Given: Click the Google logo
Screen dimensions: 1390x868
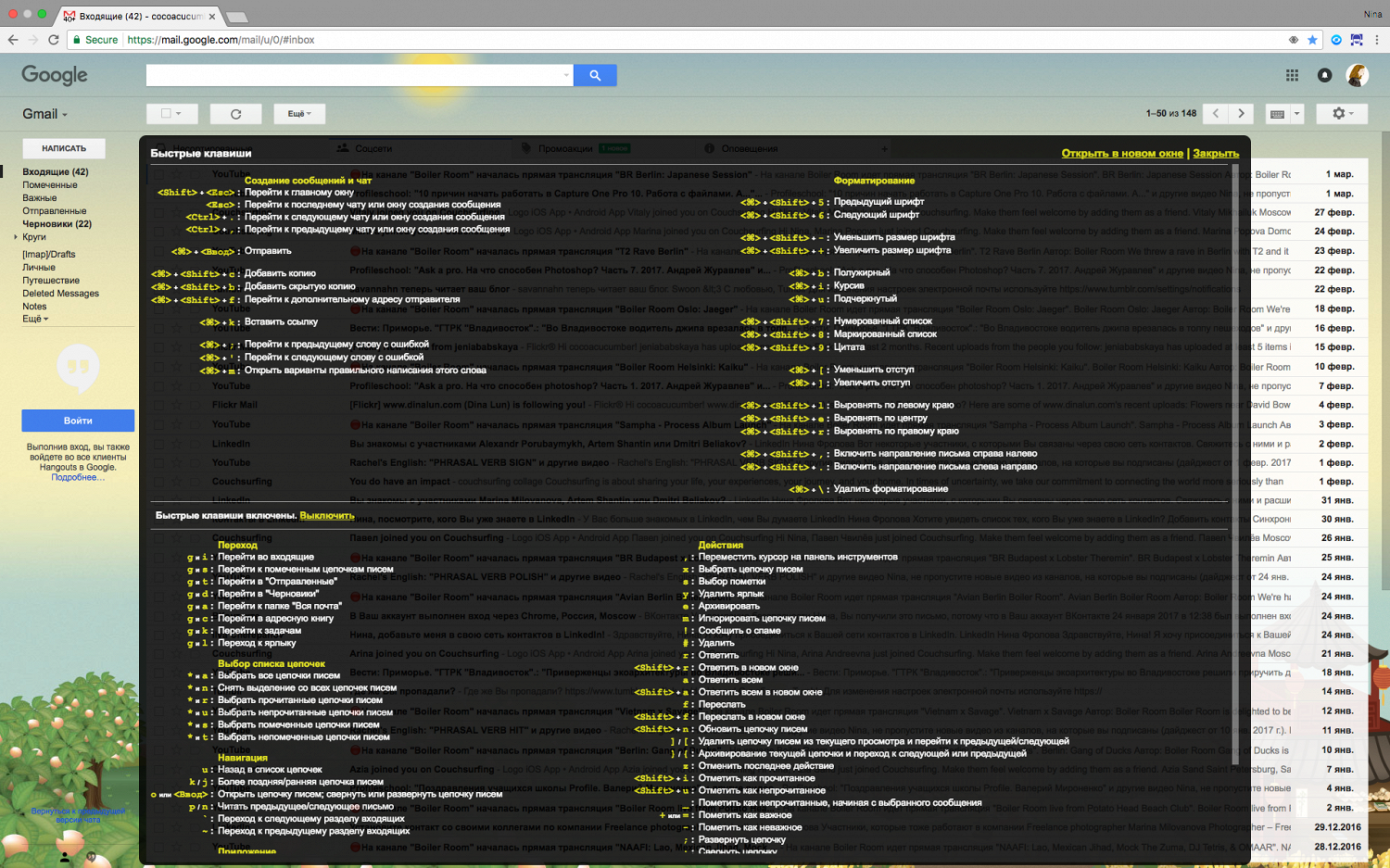Looking at the screenshot, I should point(55,75).
